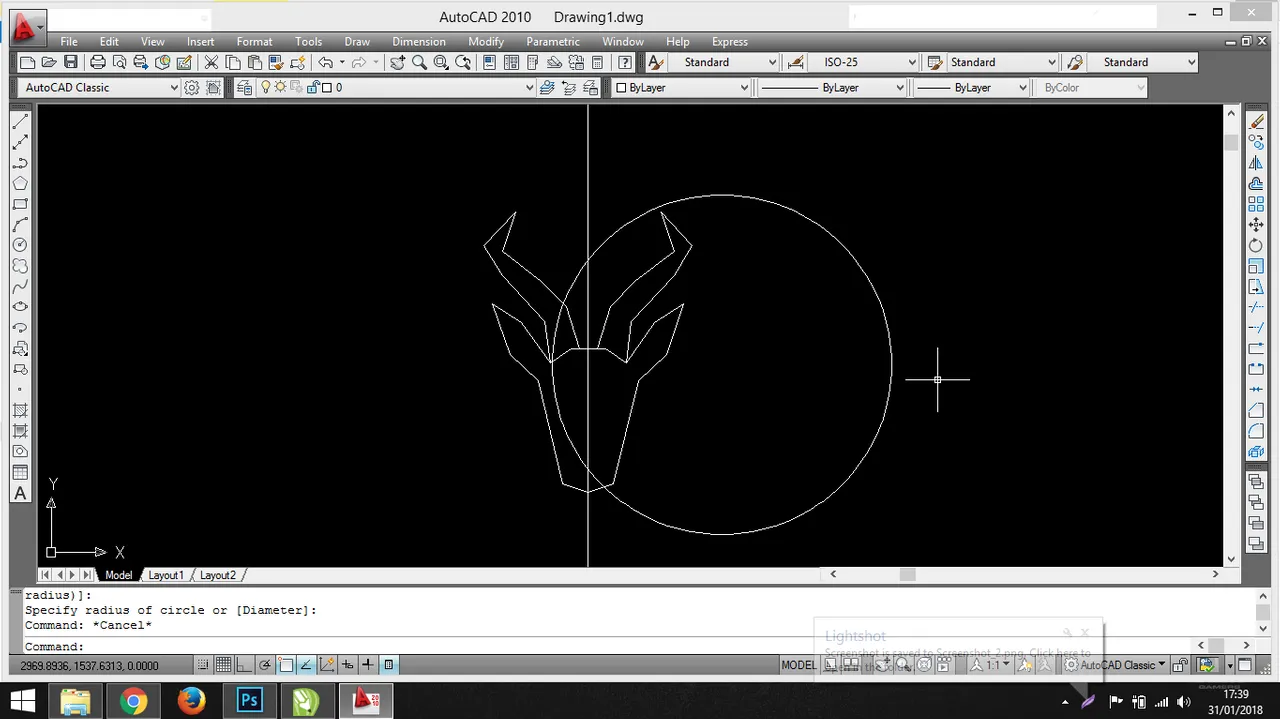The image size is (1280, 719).
Task: Select the Hatch tool
Action: point(20,411)
